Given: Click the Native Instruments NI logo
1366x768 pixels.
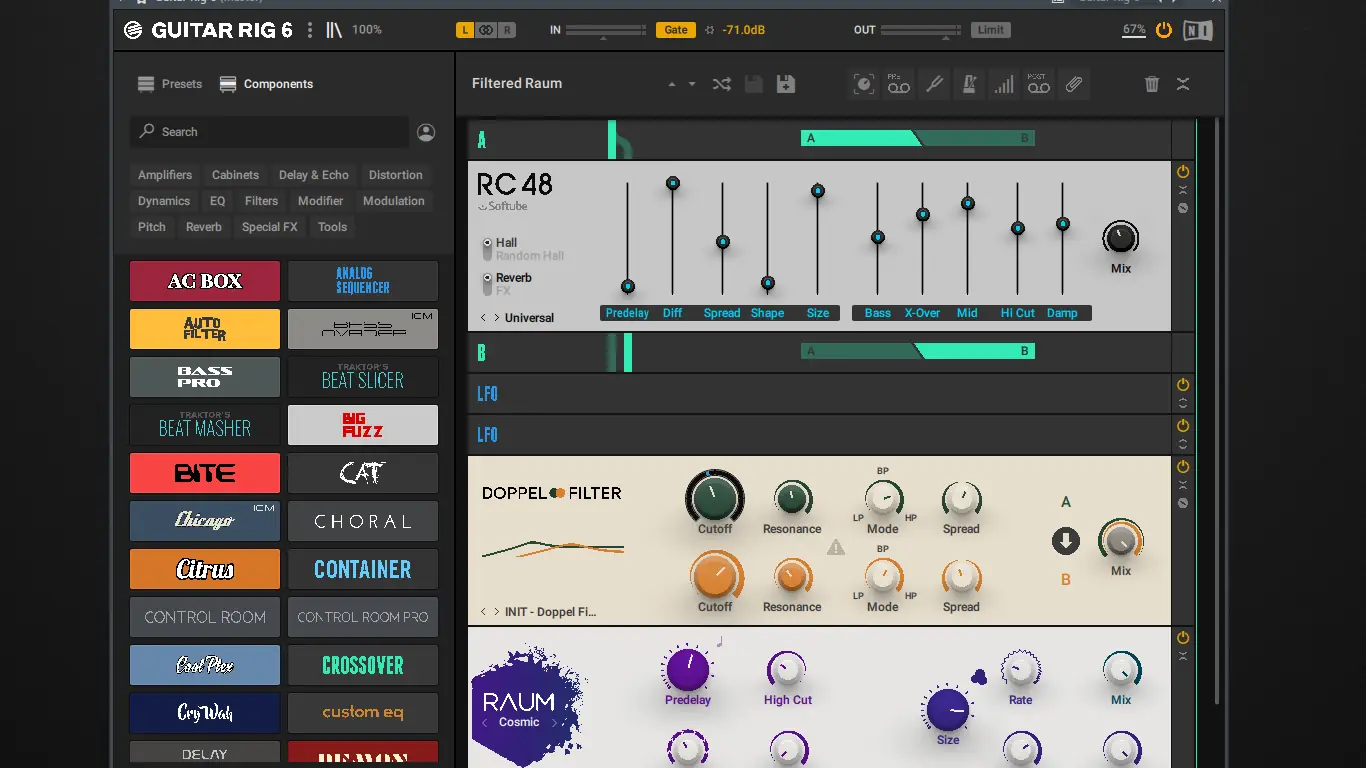Looking at the screenshot, I should [1198, 30].
